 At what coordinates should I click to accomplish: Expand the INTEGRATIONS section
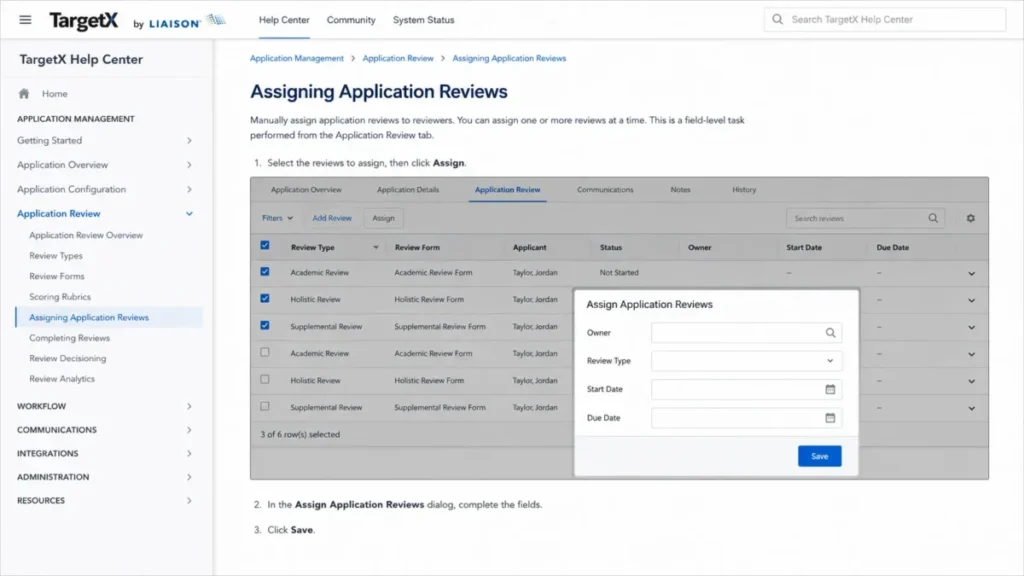tap(189, 453)
